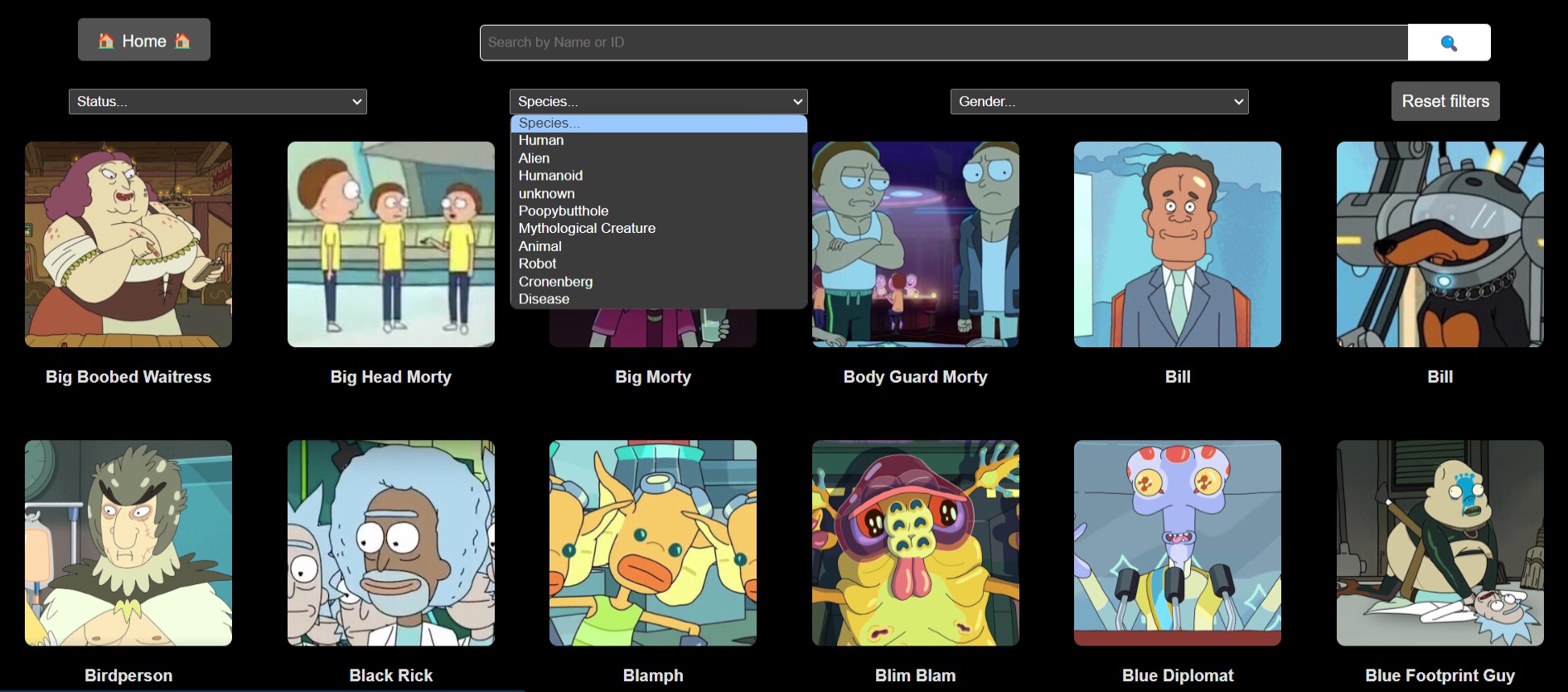Open the robot dog Bill image
The height and width of the screenshot is (692, 1568).
coord(1440,244)
